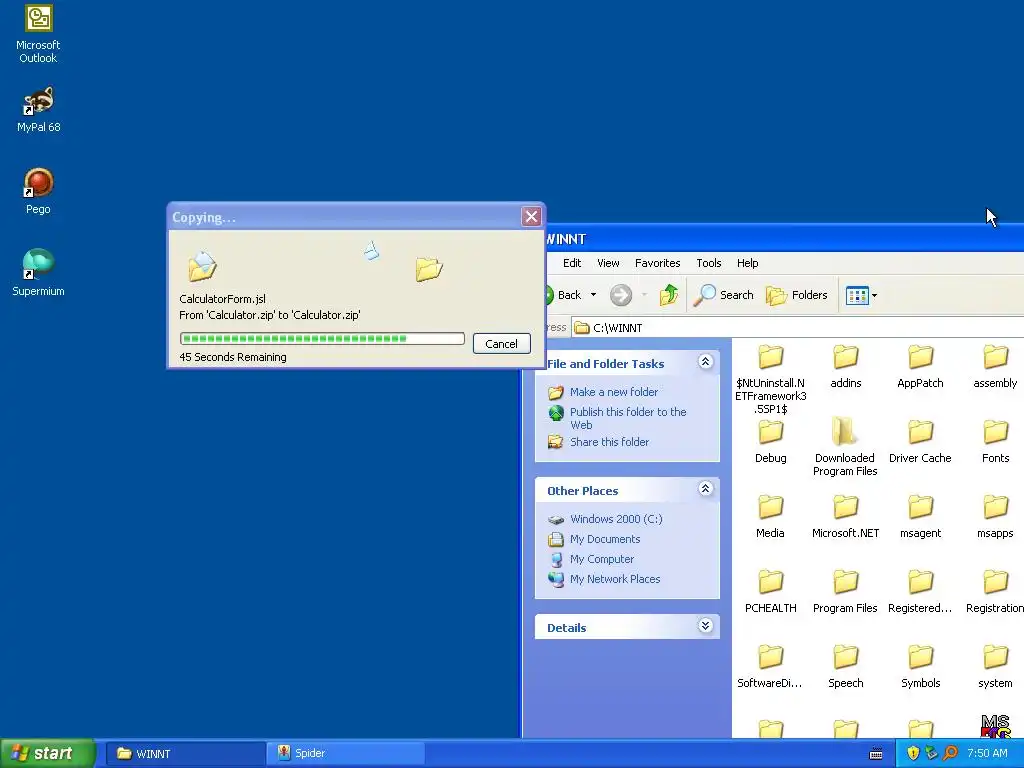Open the Microsoft Outlook desktop icon
The width and height of the screenshot is (1024, 768).
click(x=38, y=34)
